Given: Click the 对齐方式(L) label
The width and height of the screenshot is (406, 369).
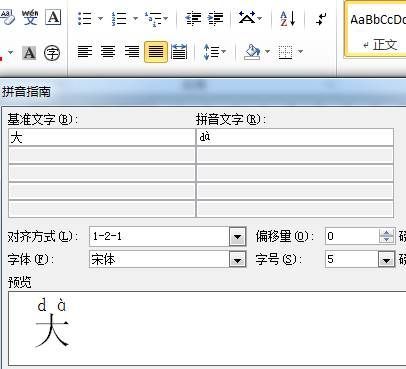Looking at the screenshot, I should tap(43, 237).
